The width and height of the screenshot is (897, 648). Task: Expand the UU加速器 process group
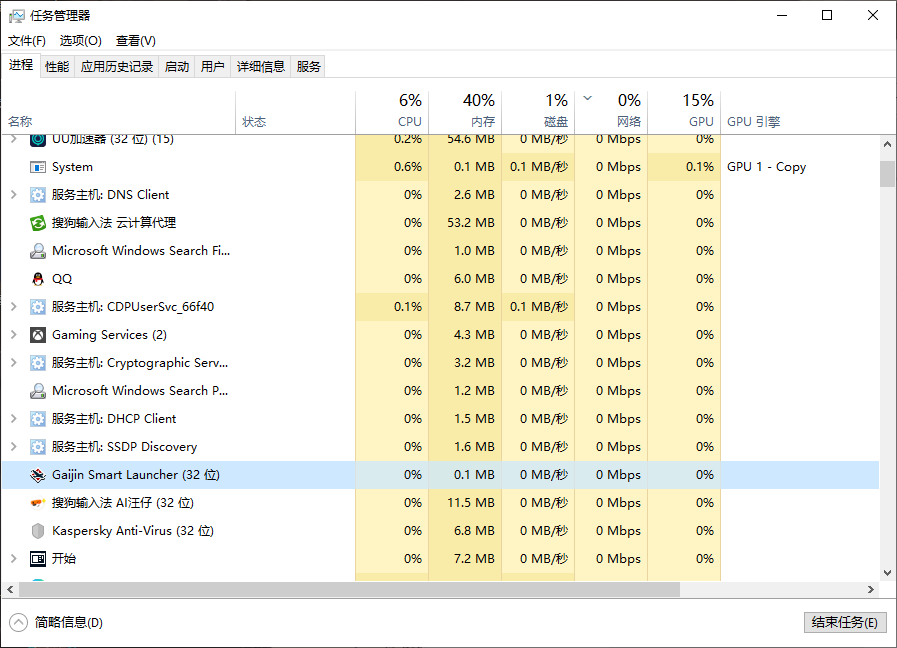click(x=14, y=139)
